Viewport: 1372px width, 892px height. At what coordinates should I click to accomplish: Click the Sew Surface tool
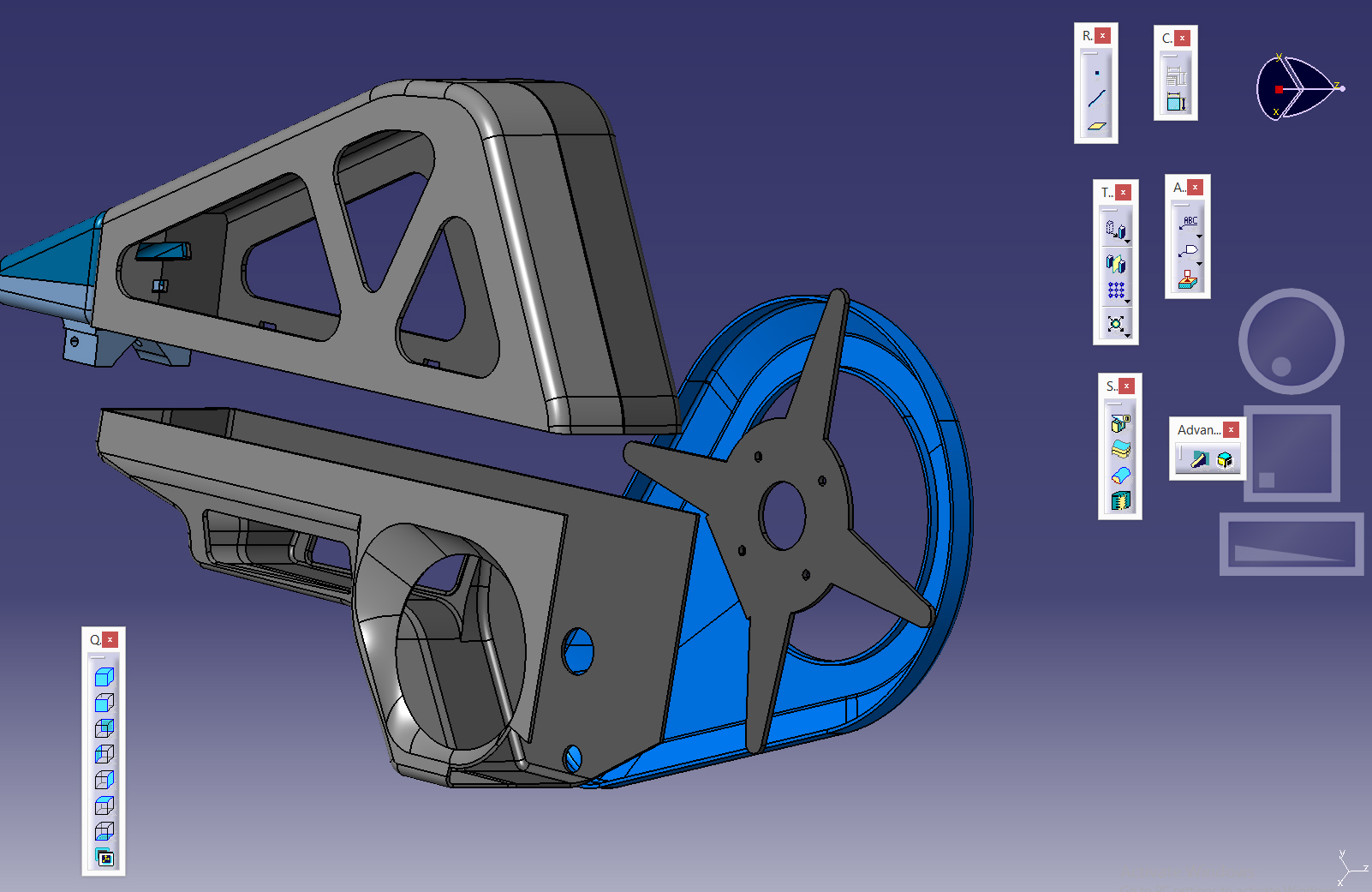[1120, 501]
